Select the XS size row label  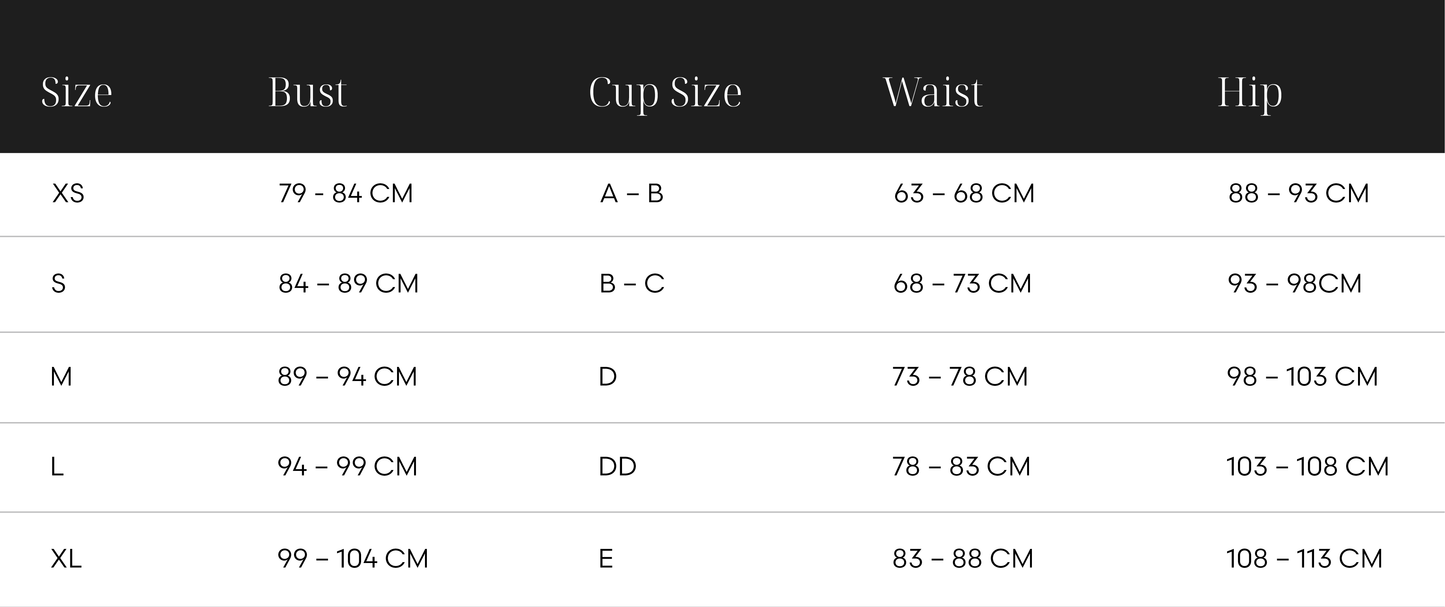[x=68, y=193]
